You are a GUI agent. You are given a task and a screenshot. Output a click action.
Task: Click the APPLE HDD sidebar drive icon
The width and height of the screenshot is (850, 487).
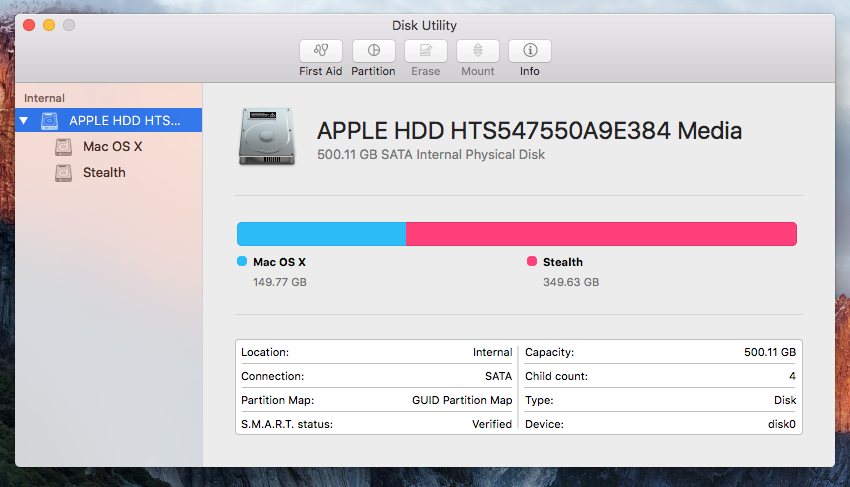(x=49, y=120)
